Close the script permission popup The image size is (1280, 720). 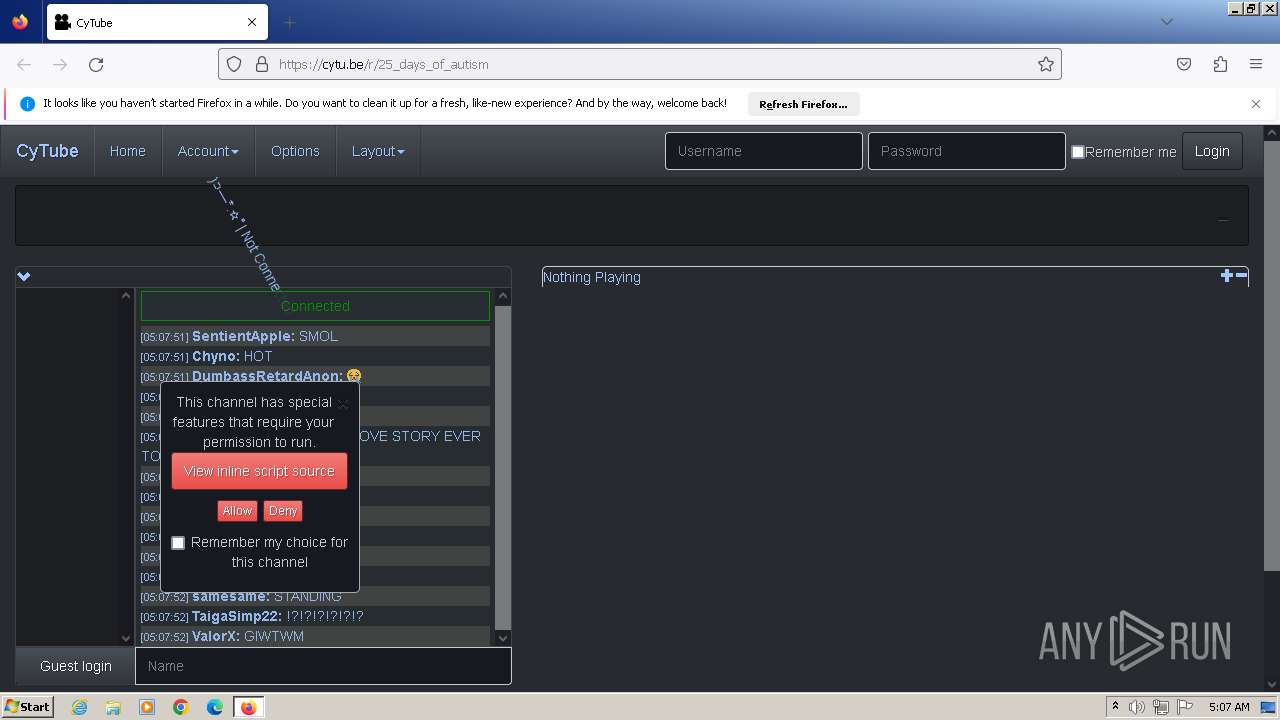[343, 404]
